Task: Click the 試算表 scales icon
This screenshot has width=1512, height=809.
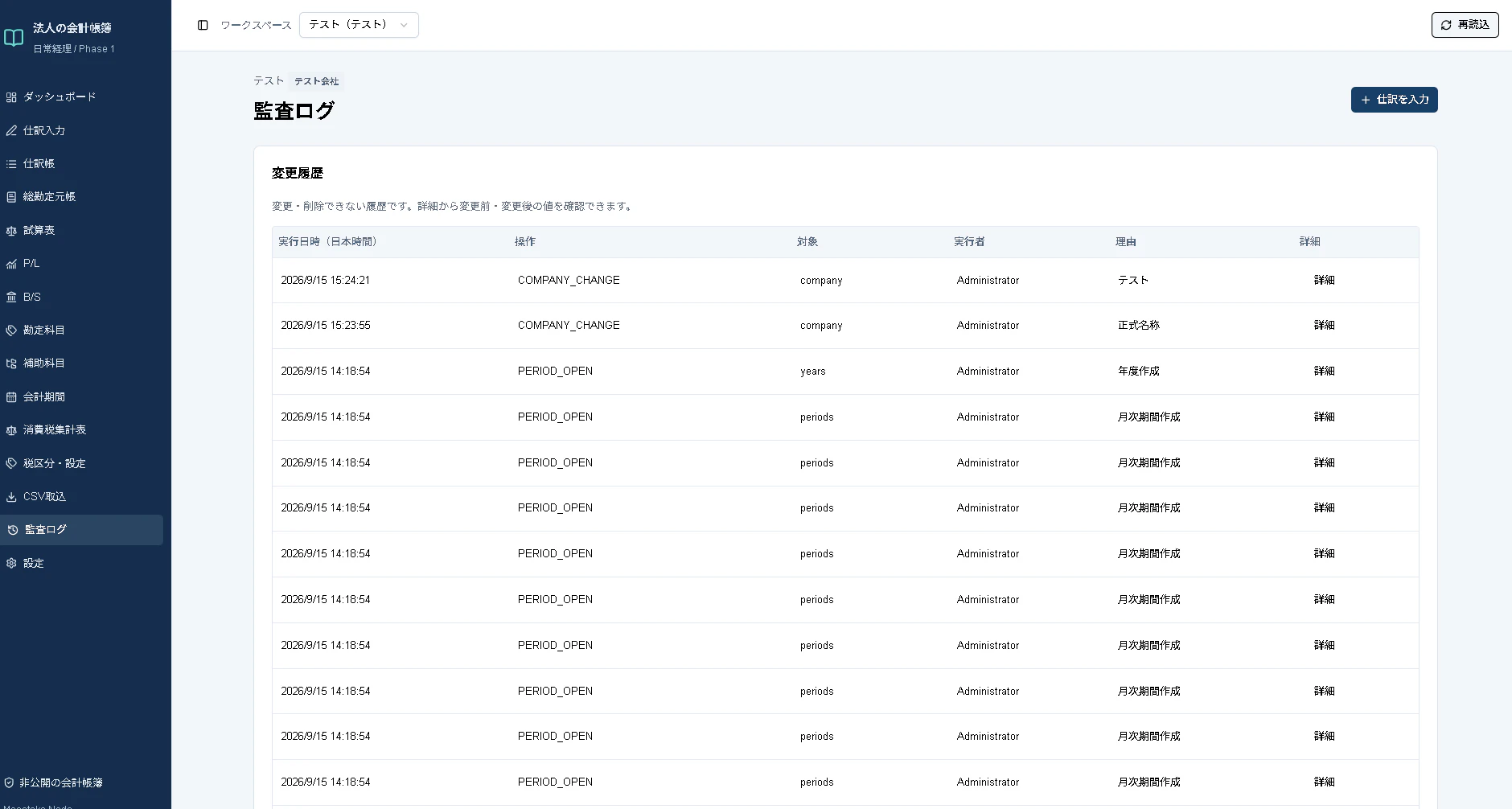Action: [x=11, y=231]
